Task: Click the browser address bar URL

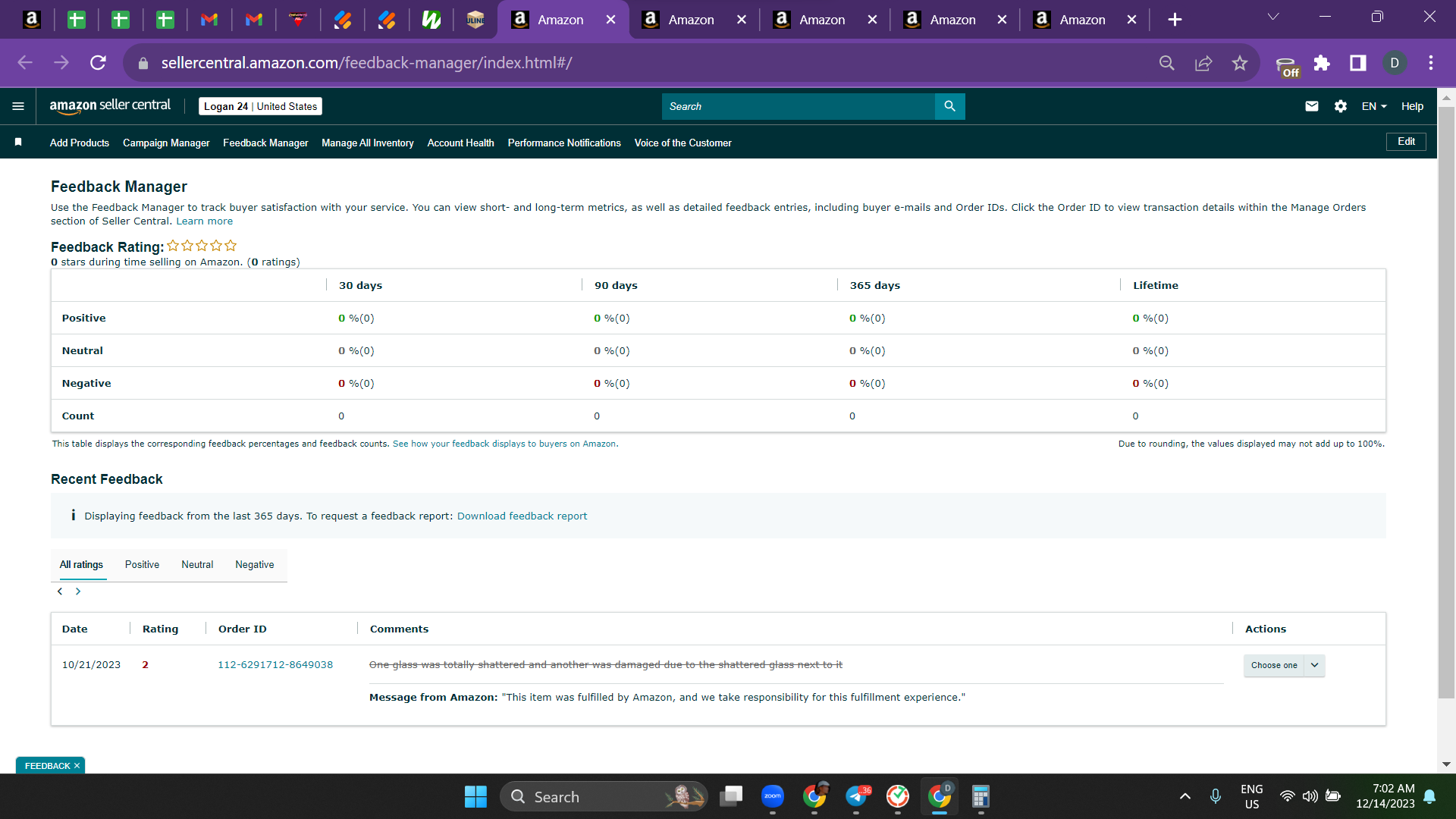Action: (366, 63)
